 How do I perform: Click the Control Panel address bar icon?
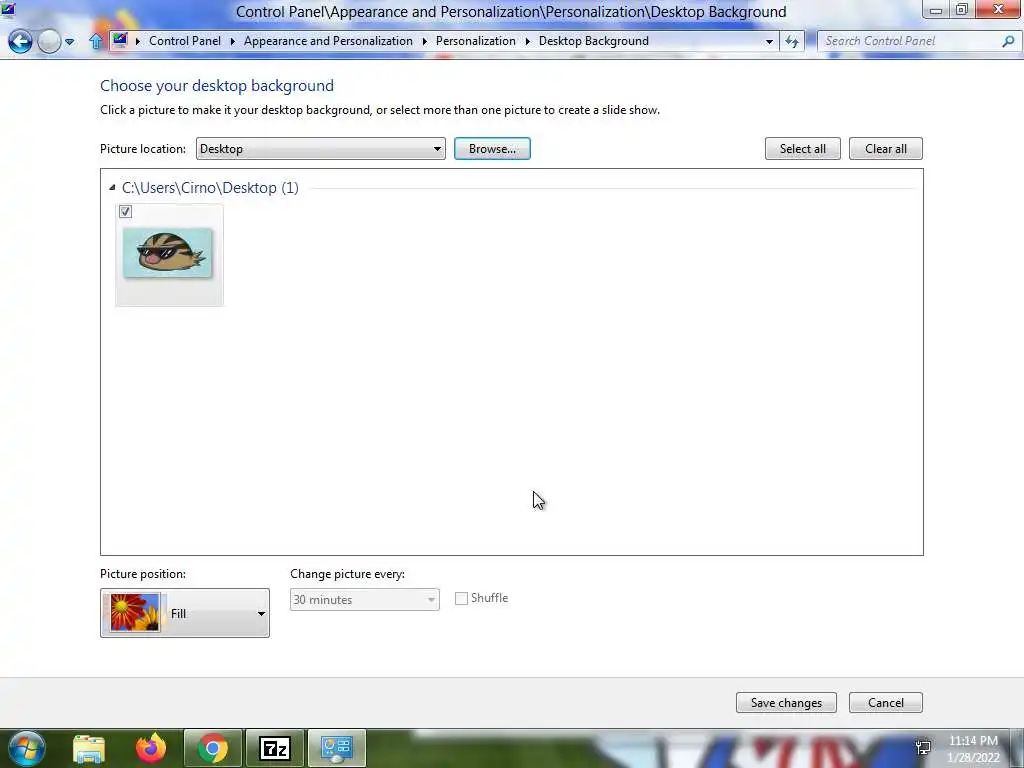(120, 40)
